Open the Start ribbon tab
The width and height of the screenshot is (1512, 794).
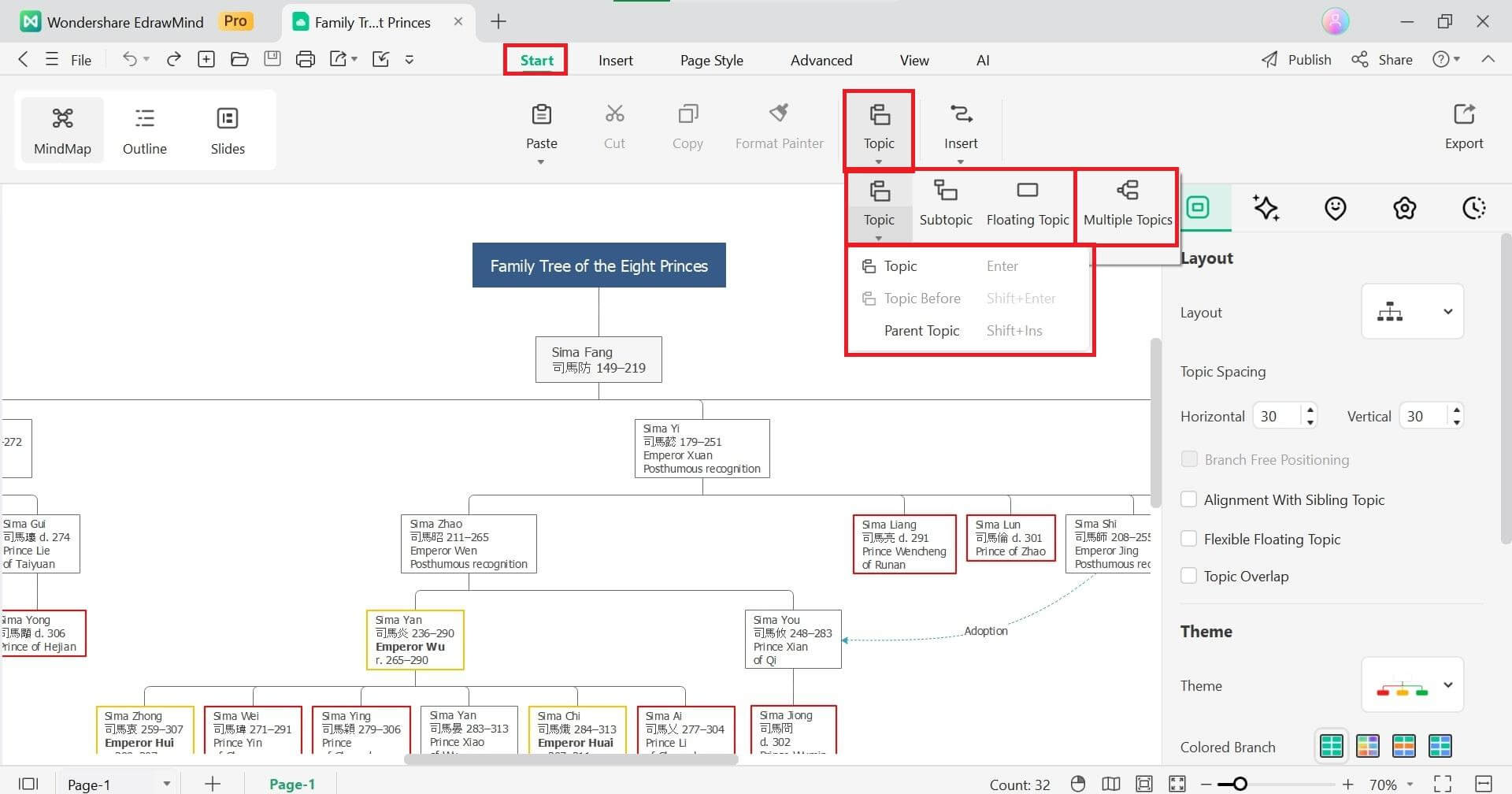tap(536, 60)
